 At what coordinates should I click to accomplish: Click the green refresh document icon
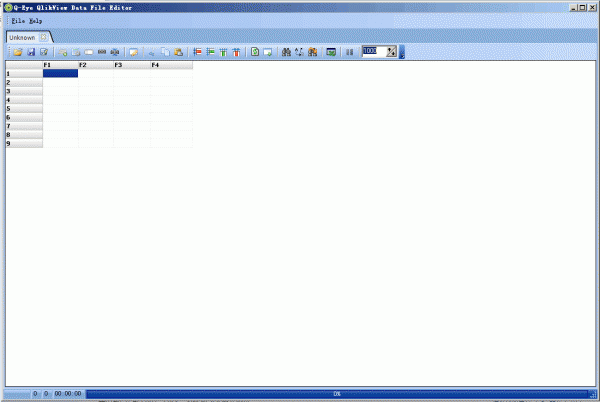[x=255, y=52]
